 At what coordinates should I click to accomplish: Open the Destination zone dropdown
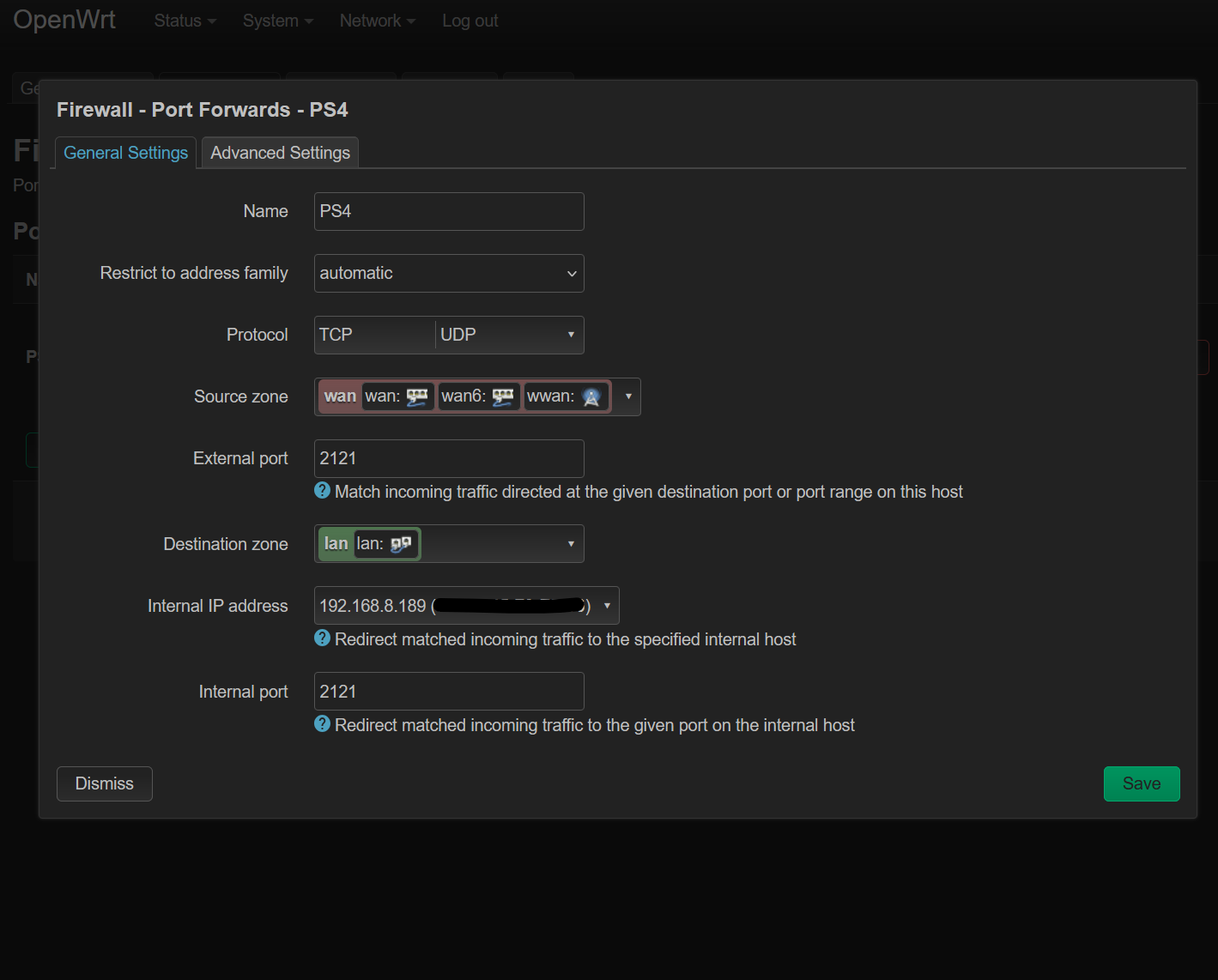click(449, 544)
